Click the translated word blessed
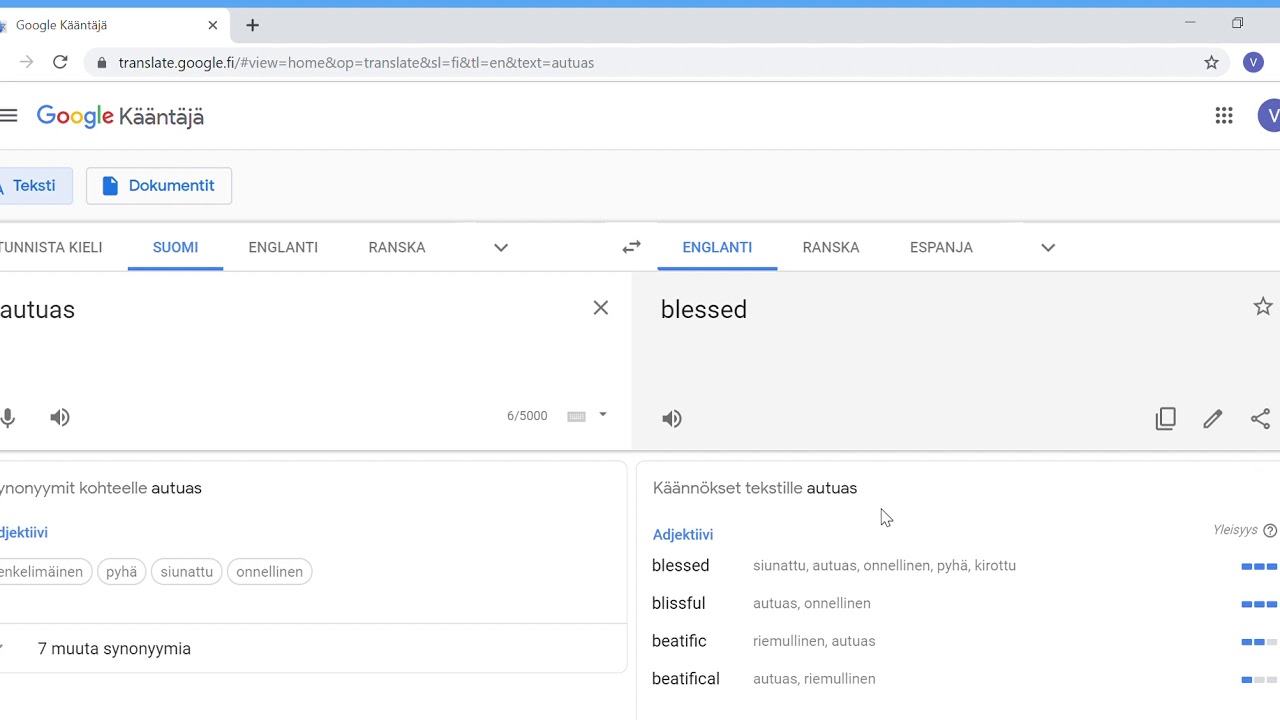This screenshot has height=720, width=1280. pyautogui.click(x=704, y=310)
